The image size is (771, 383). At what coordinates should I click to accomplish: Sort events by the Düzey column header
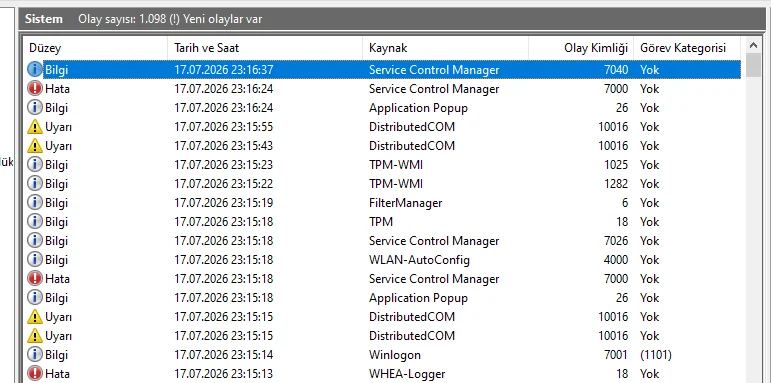[x=96, y=48]
